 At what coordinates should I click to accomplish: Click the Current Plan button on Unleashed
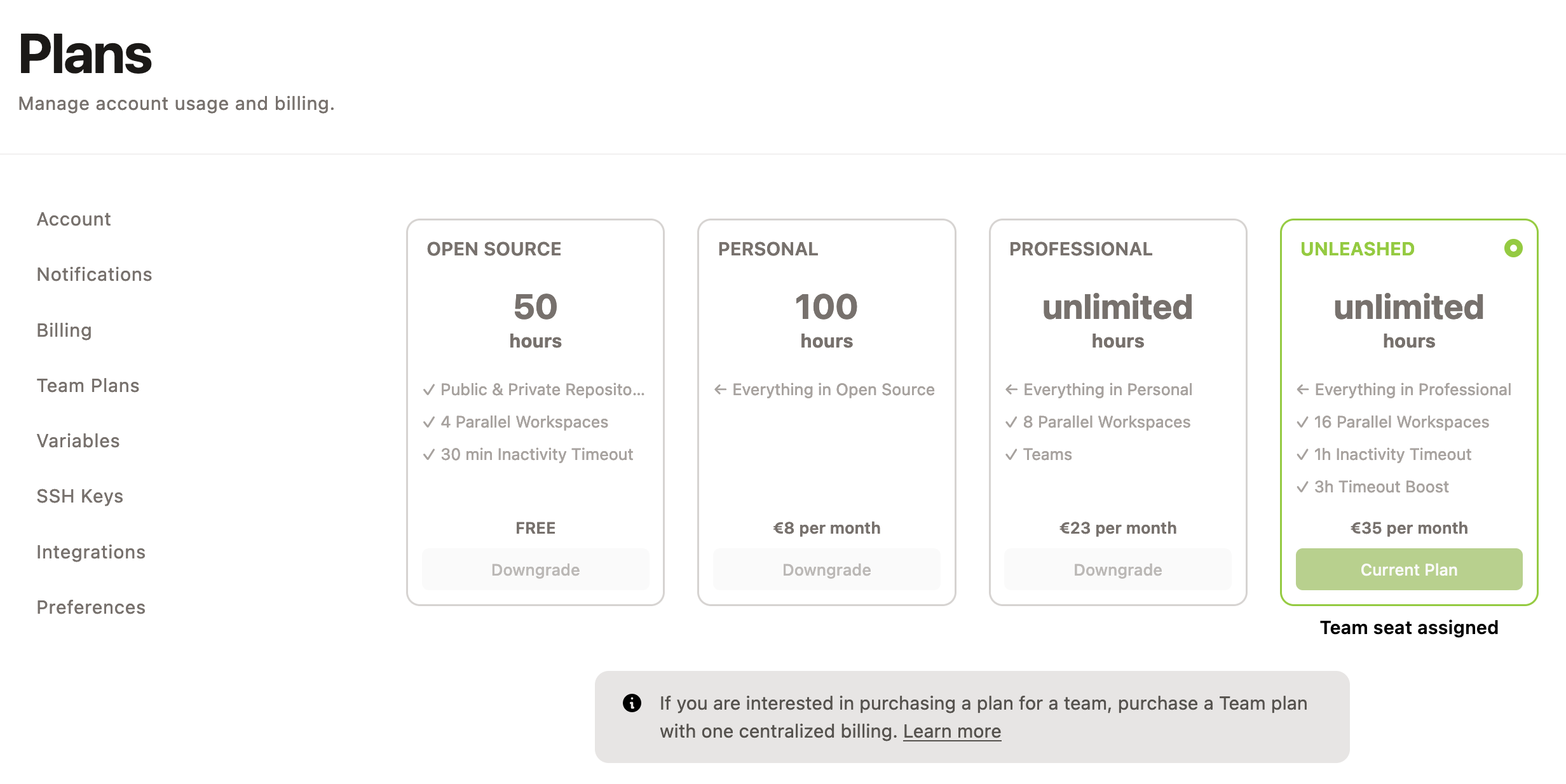tap(1408, 569)
